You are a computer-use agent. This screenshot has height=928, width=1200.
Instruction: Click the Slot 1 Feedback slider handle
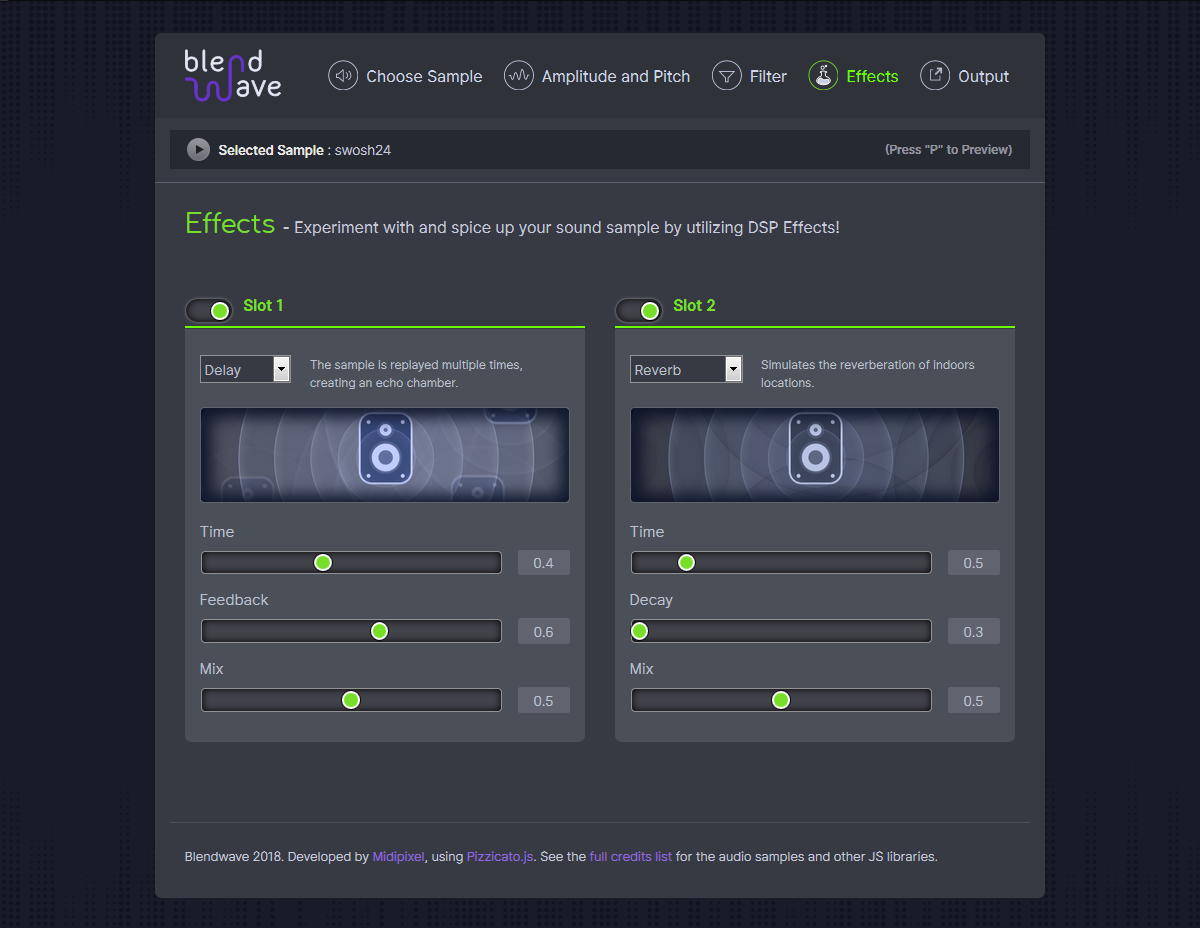tap(379, 631)
